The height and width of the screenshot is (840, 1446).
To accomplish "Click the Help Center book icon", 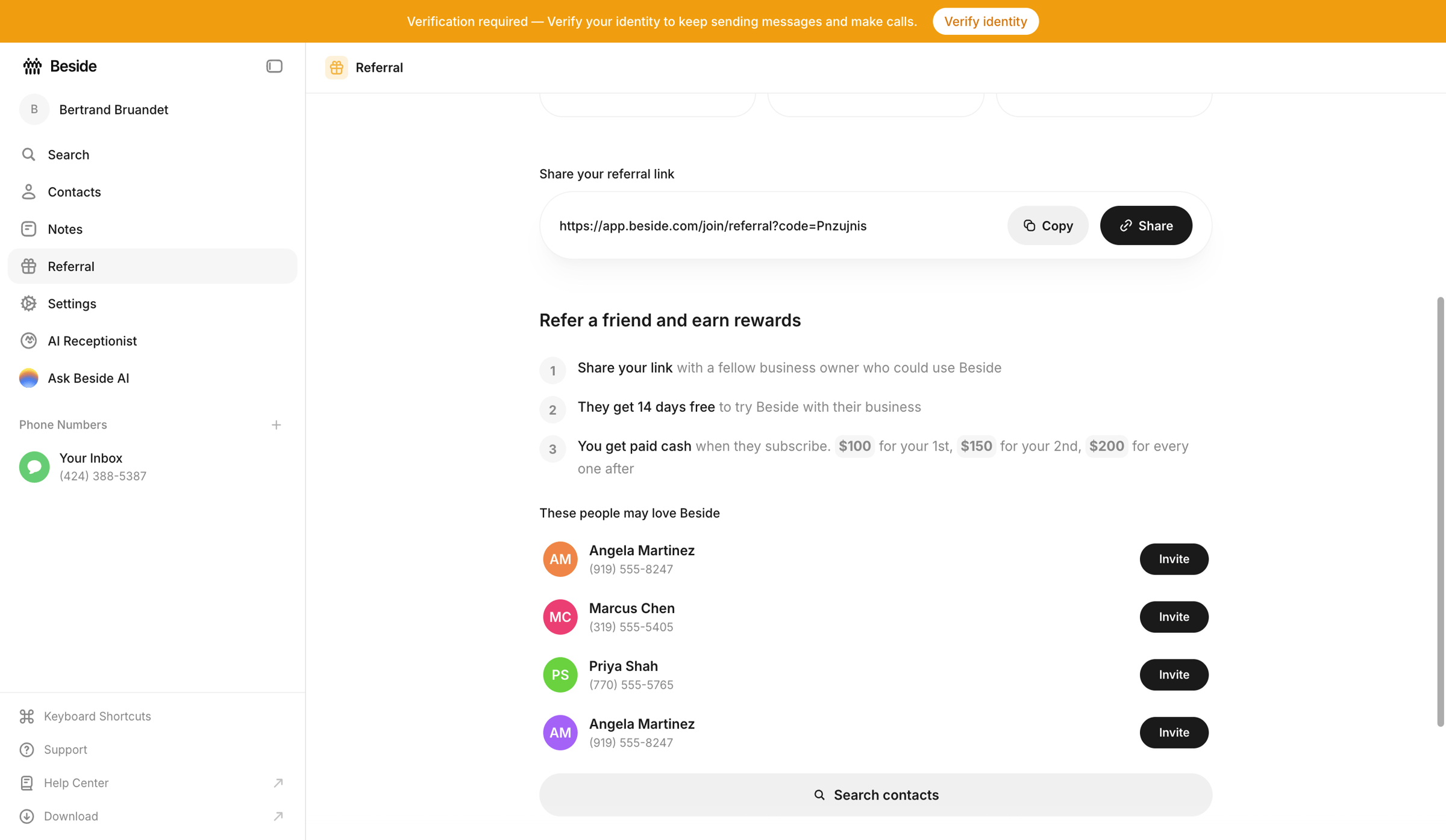I will tap(27, 783).
